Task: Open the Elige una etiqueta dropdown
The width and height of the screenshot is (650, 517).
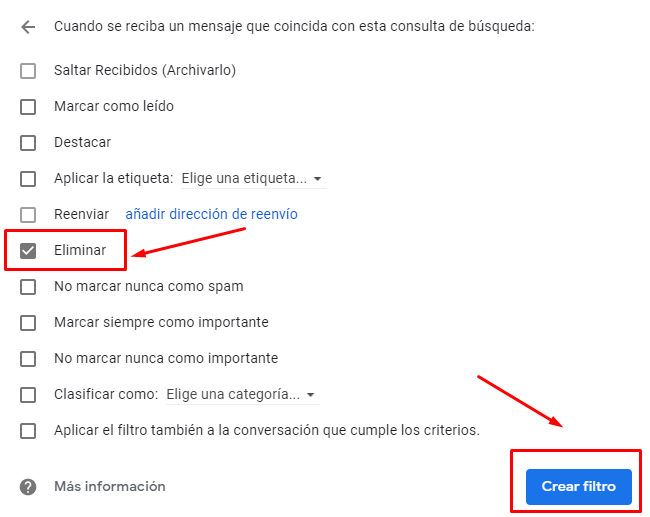Action: pyautogui.click(x=254, y=179)
